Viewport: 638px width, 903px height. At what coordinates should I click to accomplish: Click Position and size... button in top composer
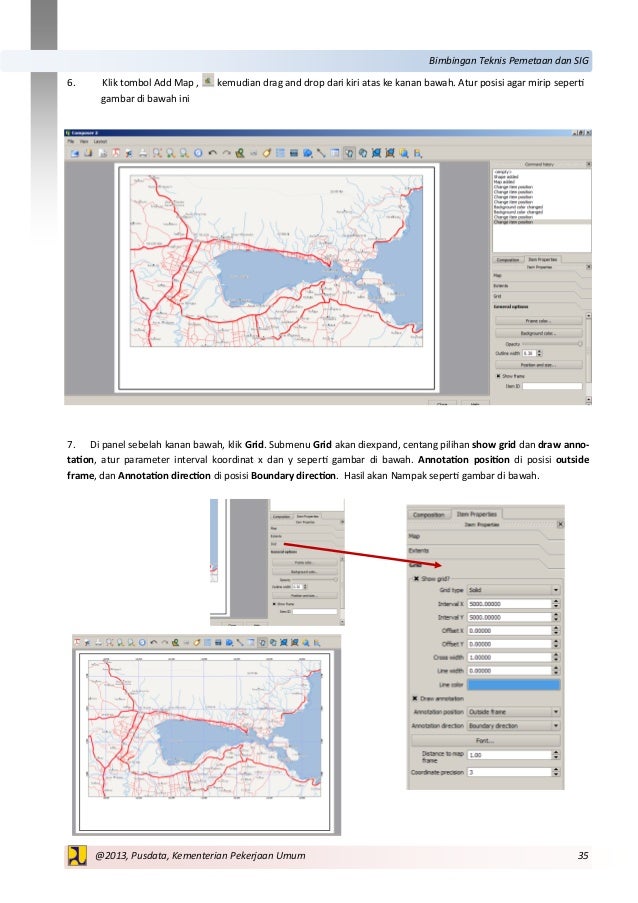pos(538,365)
